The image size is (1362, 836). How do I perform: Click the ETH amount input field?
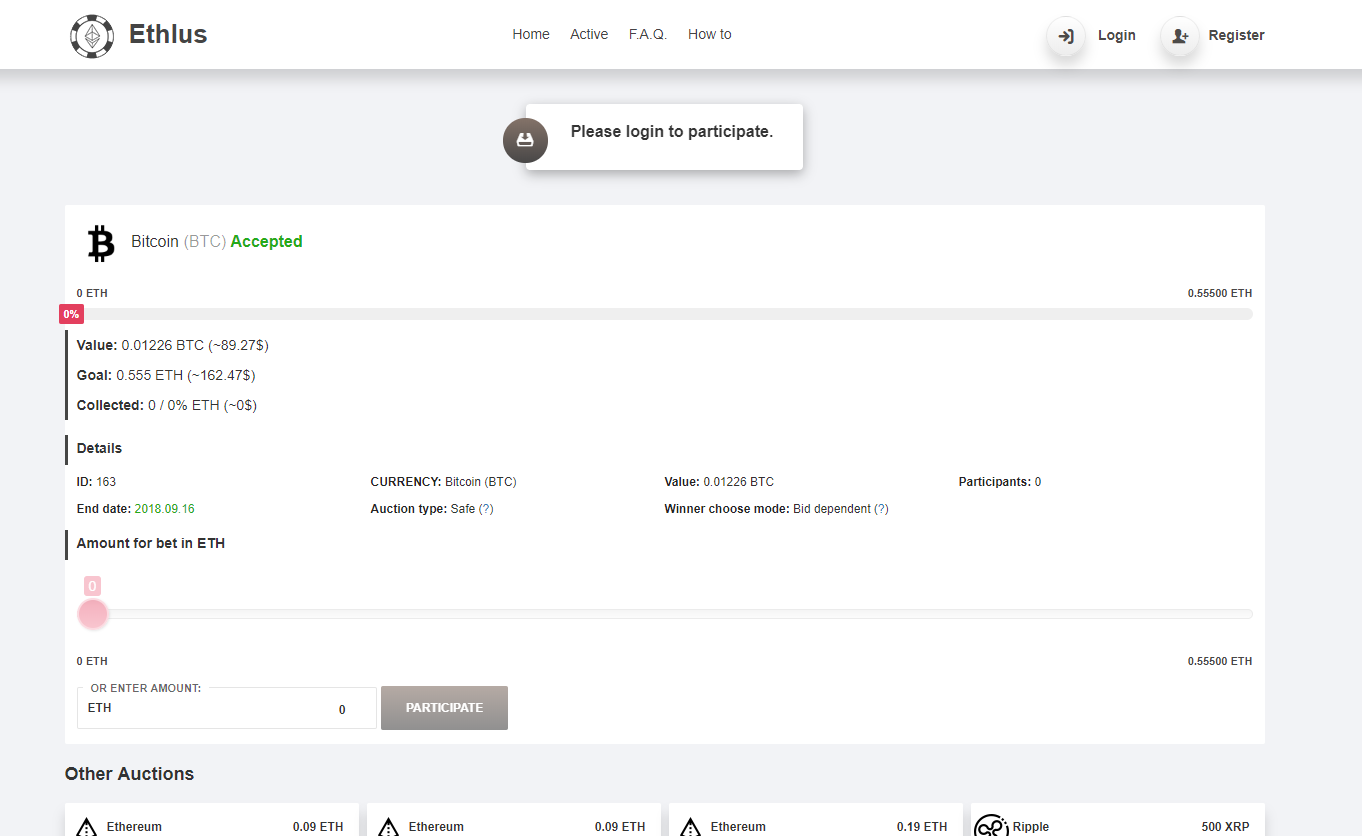click(227, 708)
